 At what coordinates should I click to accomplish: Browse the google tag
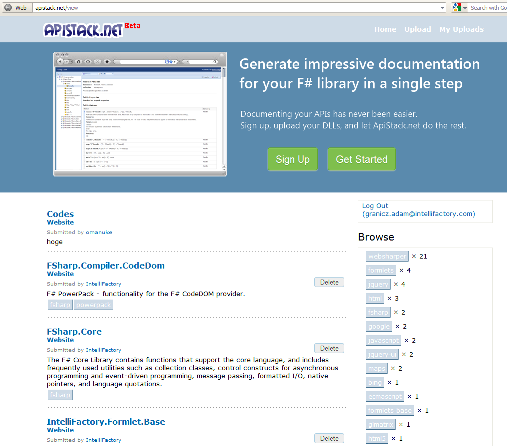[379, 326]
